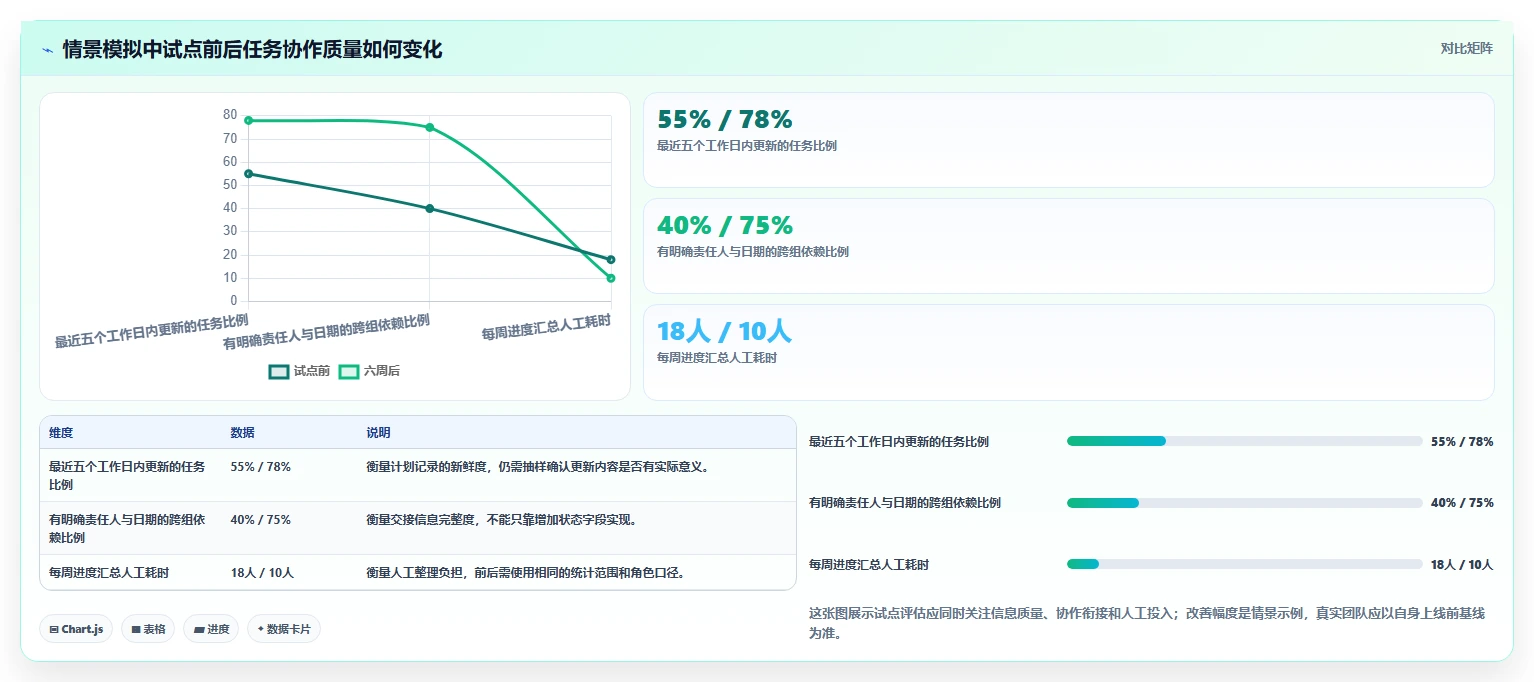
Task: Click 六周后 data point at value 78
Action: point(248,120)
